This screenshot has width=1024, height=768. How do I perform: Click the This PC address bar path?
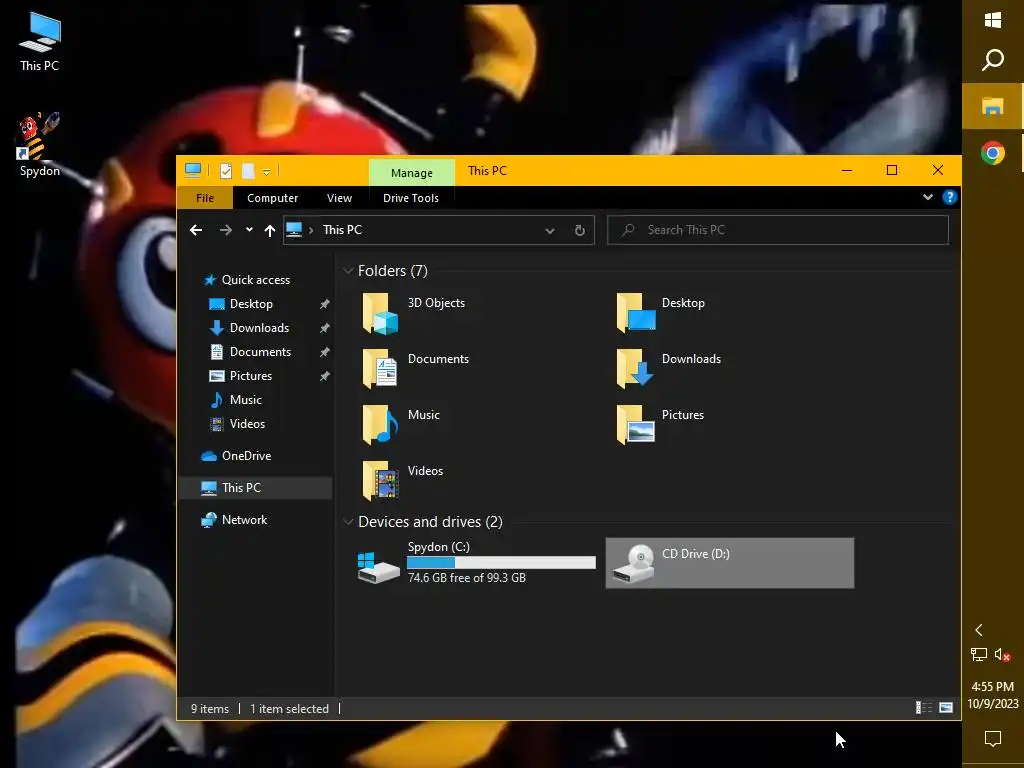click(342, 230)
